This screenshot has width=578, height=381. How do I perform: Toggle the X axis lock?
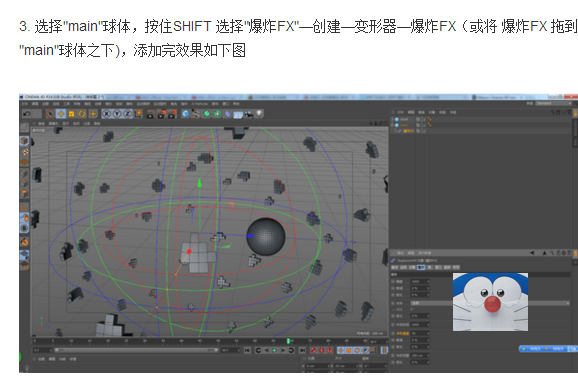pyautogui.click(x=106, y=114)
